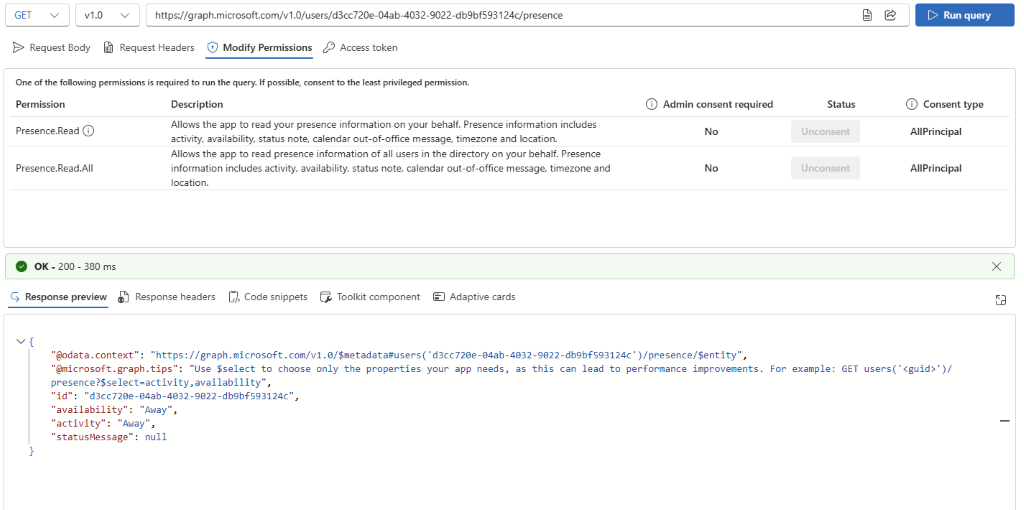1024x510 pixels.
Task: Click the Admin consent "No" value for Presence.Read.All
Action: (x=711, y=168)
